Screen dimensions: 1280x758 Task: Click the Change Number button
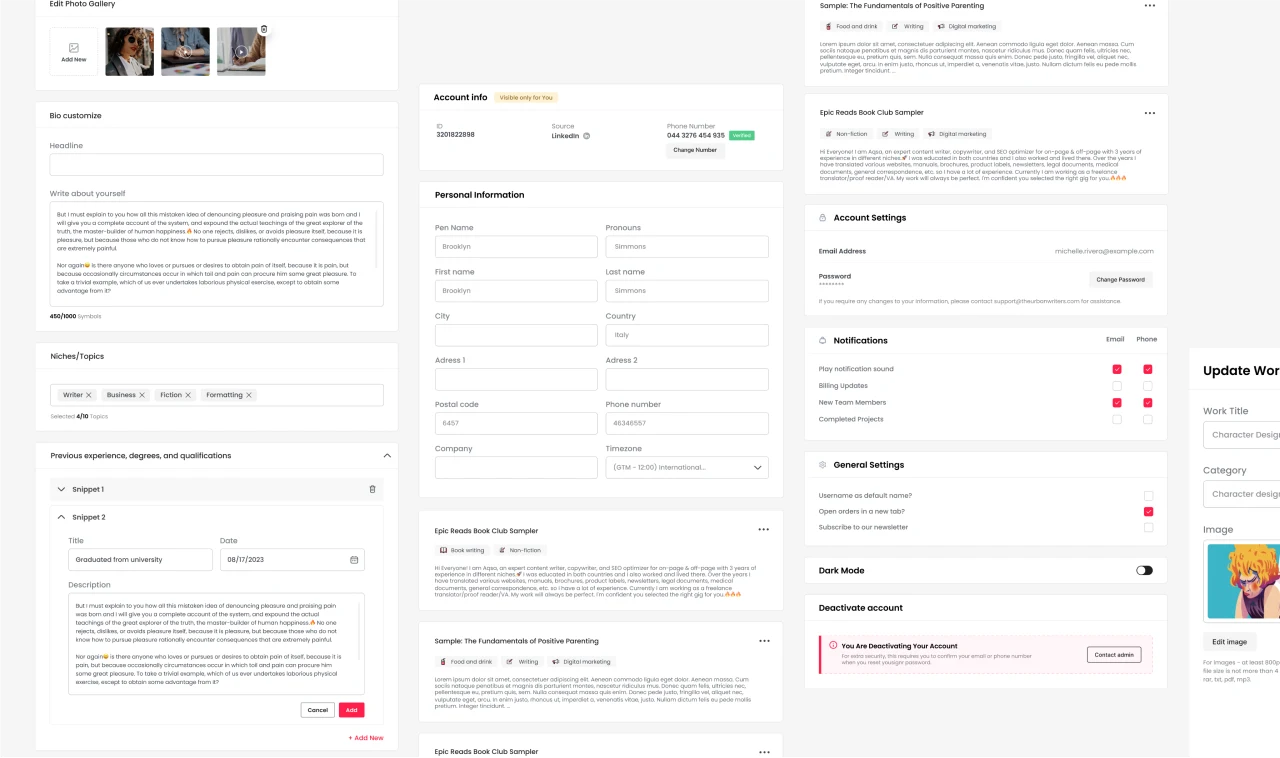click(695, 150)
